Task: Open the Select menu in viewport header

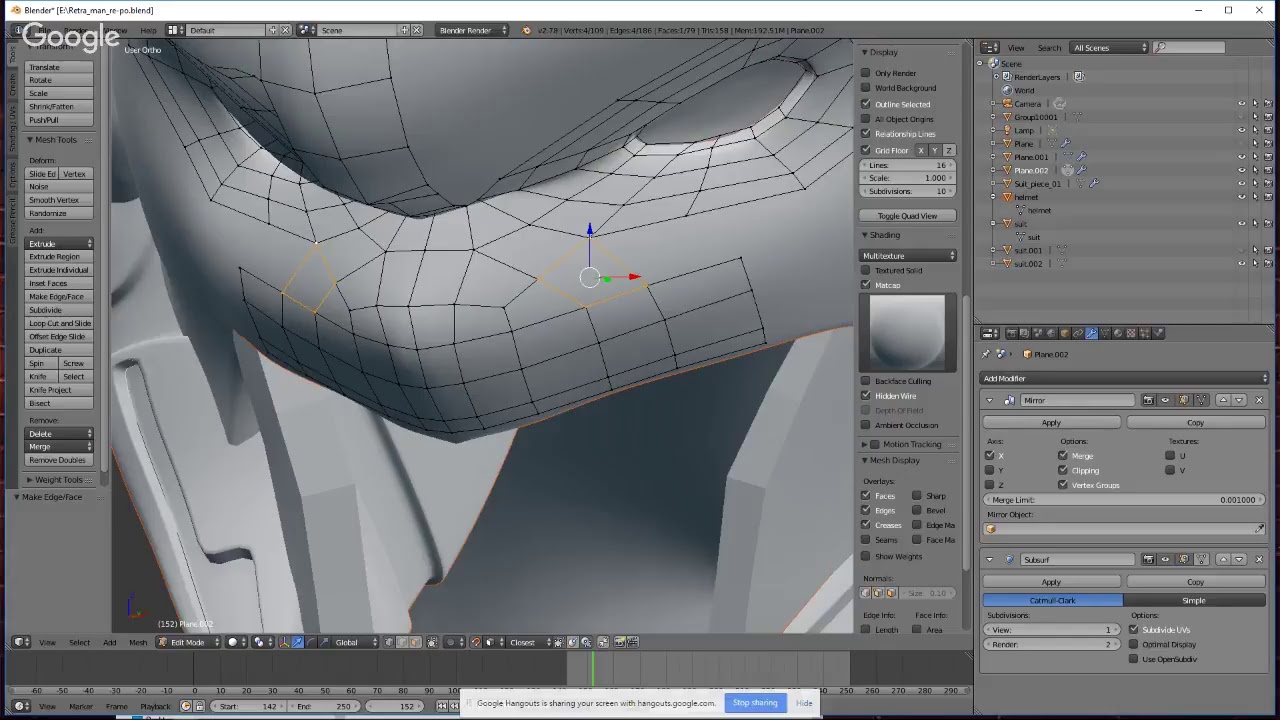Action: (x=79, y=642)
